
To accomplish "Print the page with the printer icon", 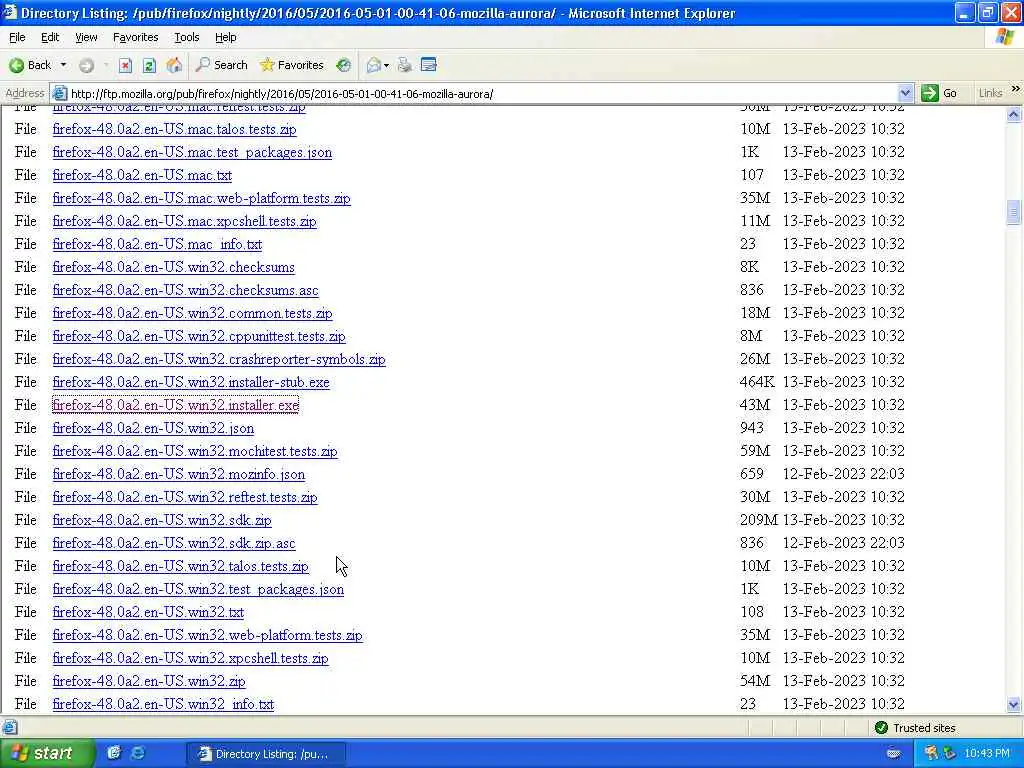I will (404, 65).
